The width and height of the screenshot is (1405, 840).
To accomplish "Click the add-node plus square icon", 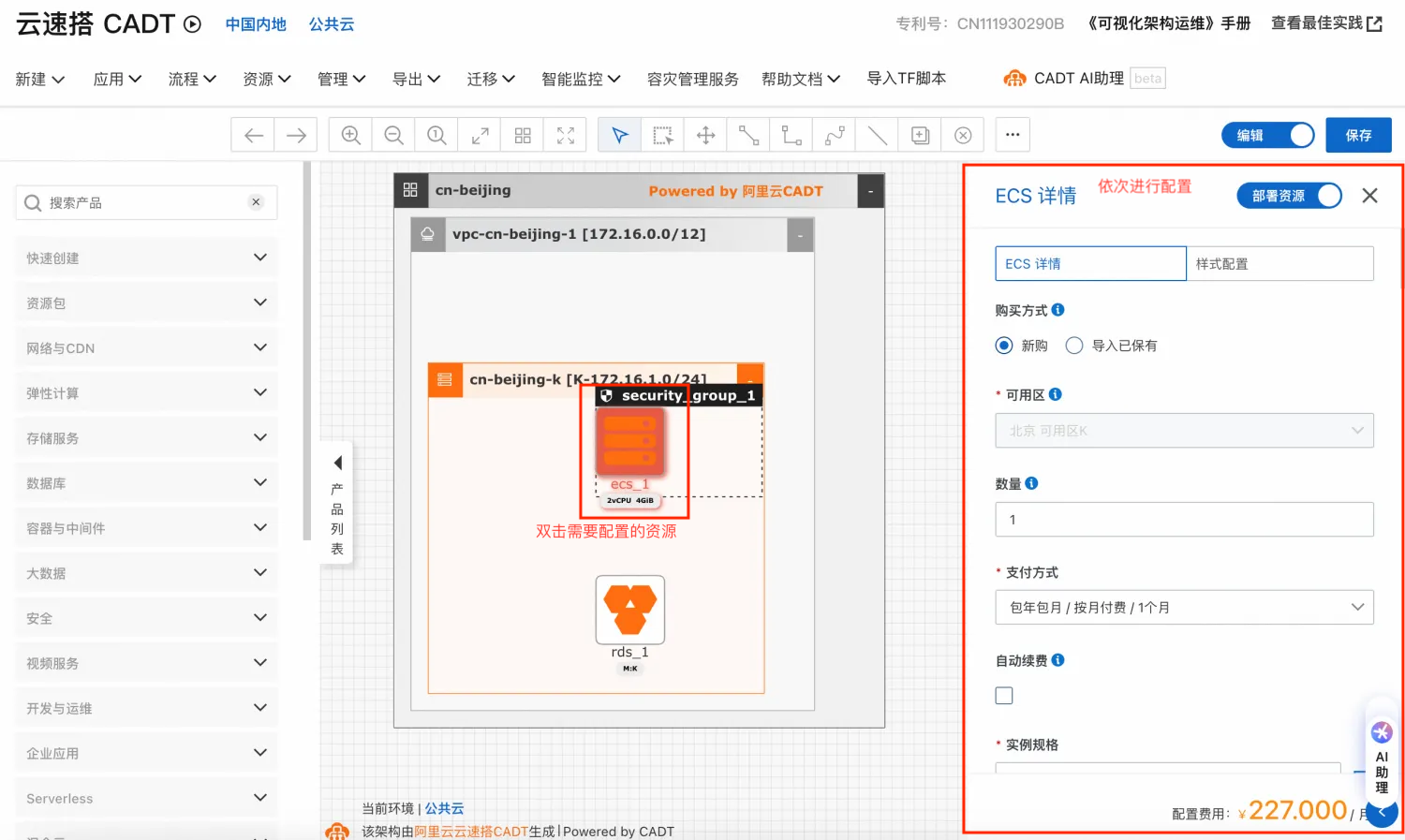I will [921, 136].
